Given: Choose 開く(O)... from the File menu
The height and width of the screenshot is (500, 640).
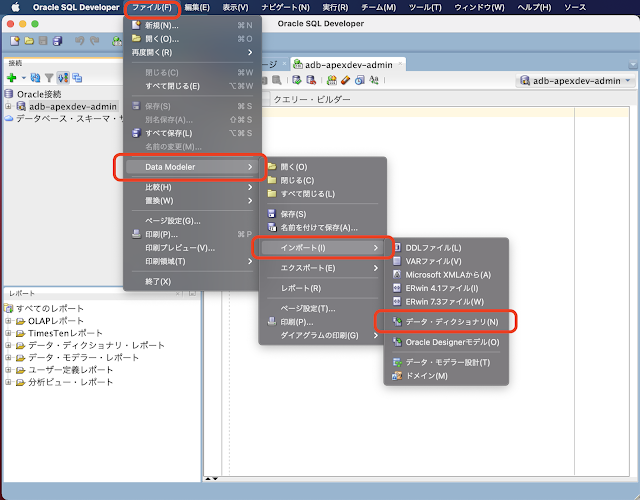Looking at the screenshot, I should click(x=192, y=39).
